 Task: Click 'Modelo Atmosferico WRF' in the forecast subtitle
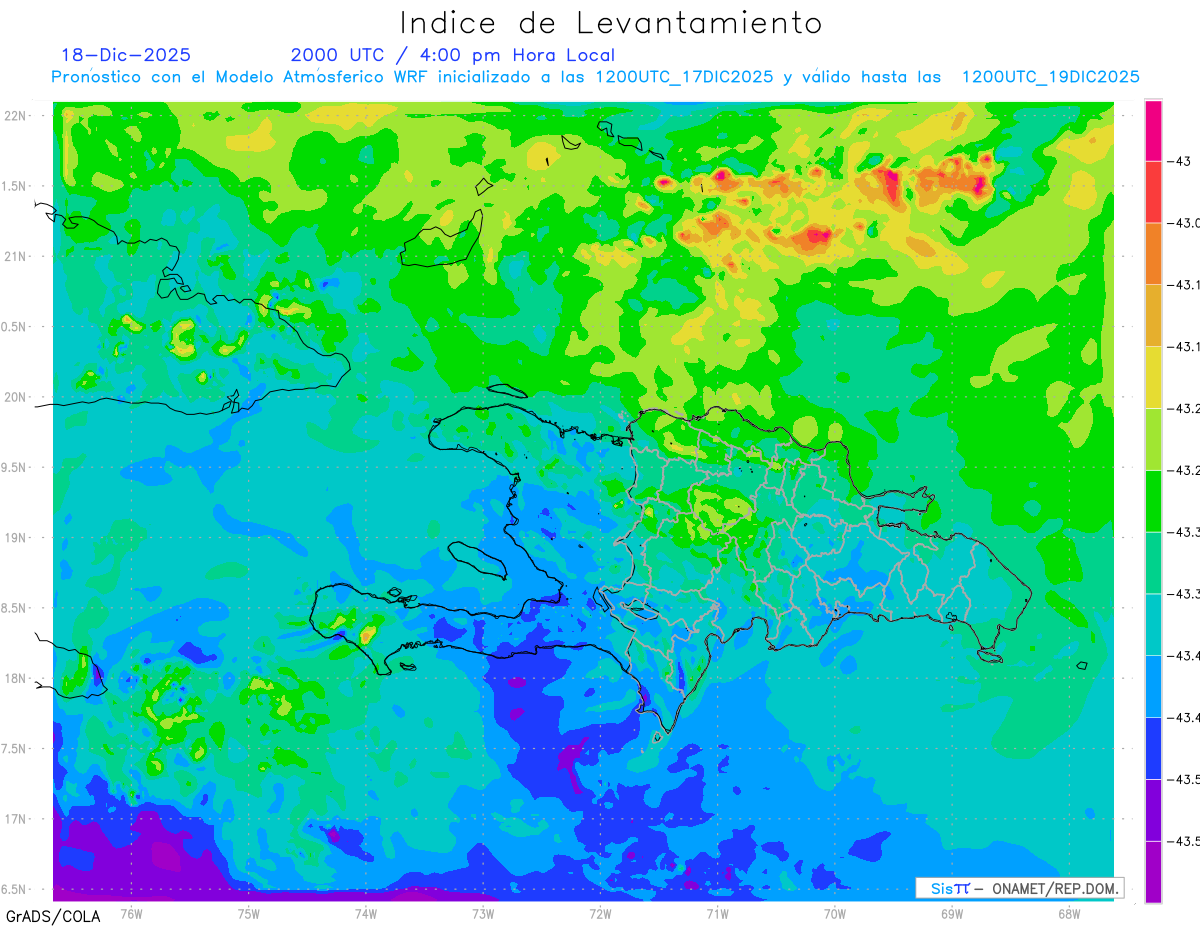tap(323, 77)
